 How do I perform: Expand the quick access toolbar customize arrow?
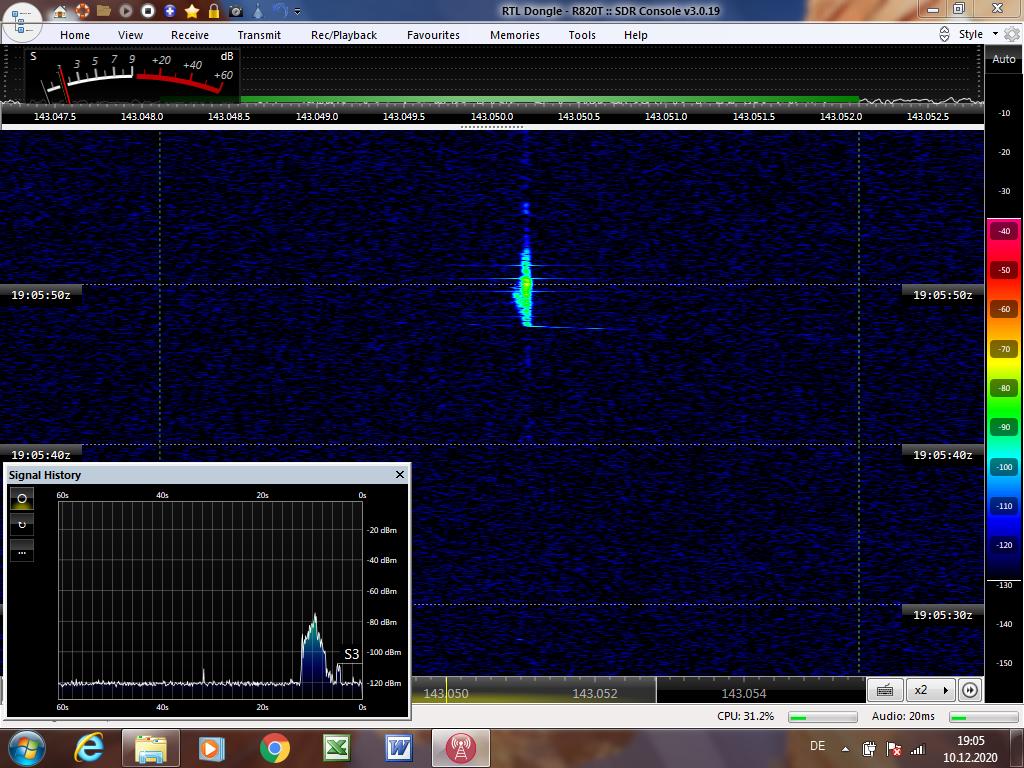click(x=298, y=11)
